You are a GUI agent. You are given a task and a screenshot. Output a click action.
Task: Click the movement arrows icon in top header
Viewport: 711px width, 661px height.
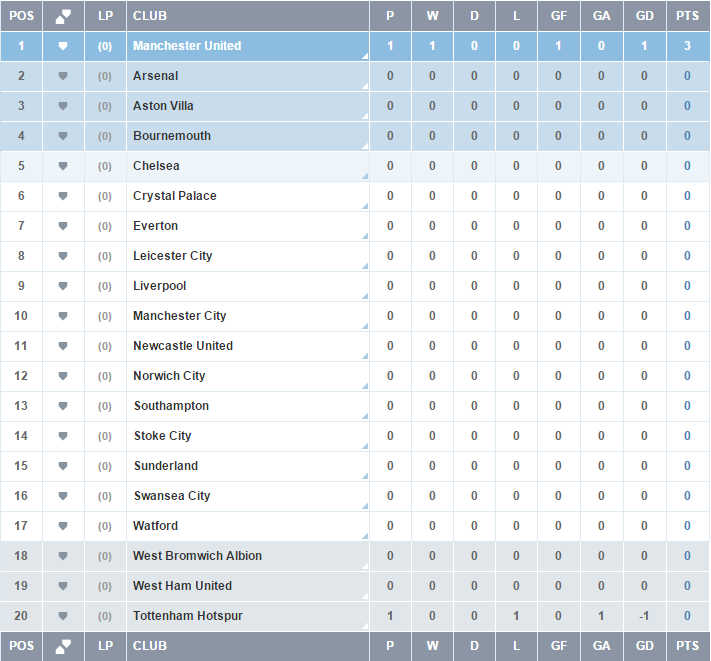pyautogui.click(x=63, y=16)
